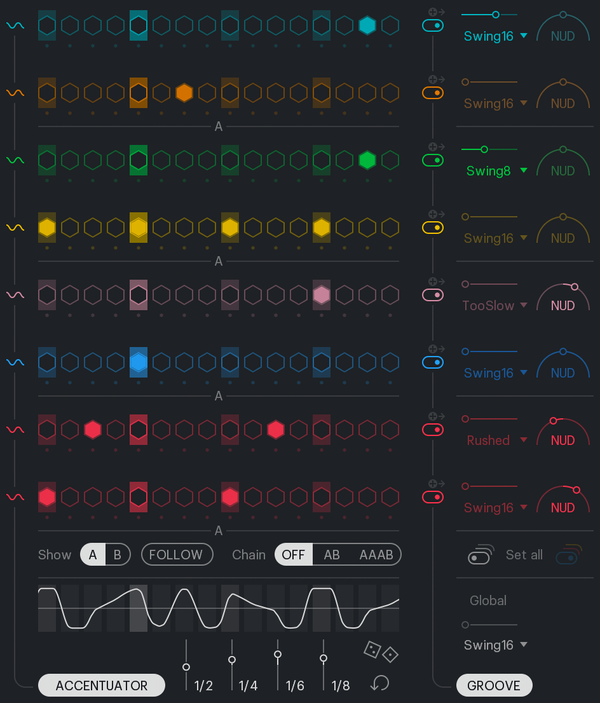The height and width of the screenshot is (703, 600).
Task: Click the 1/4 accent slider handle
Action: pos(232,660)
